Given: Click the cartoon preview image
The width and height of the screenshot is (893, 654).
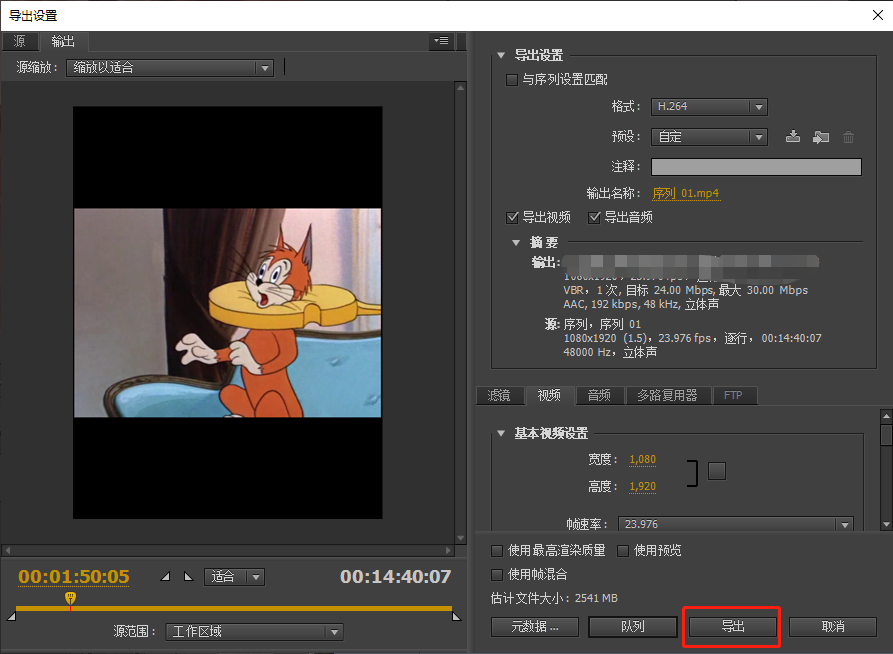Looking at the screenshot, I should [227, 312].
